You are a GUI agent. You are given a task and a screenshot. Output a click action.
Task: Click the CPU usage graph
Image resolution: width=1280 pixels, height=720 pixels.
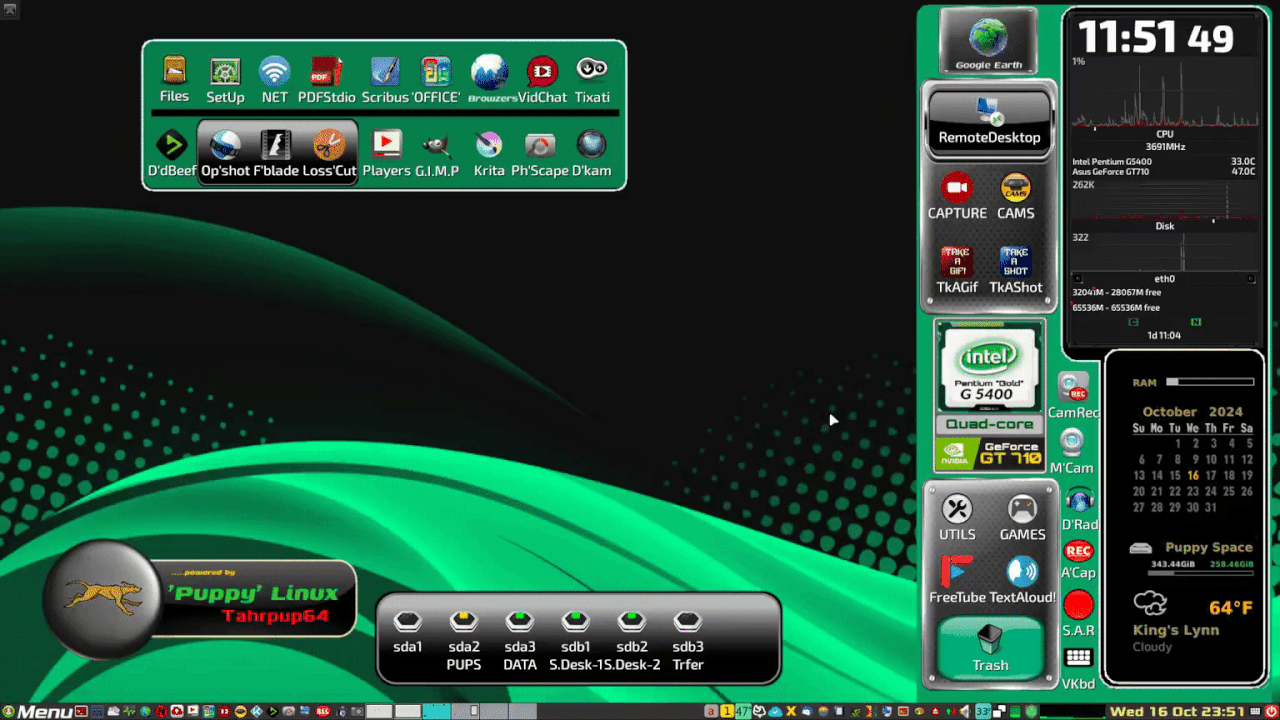[x=1165, y=95]
